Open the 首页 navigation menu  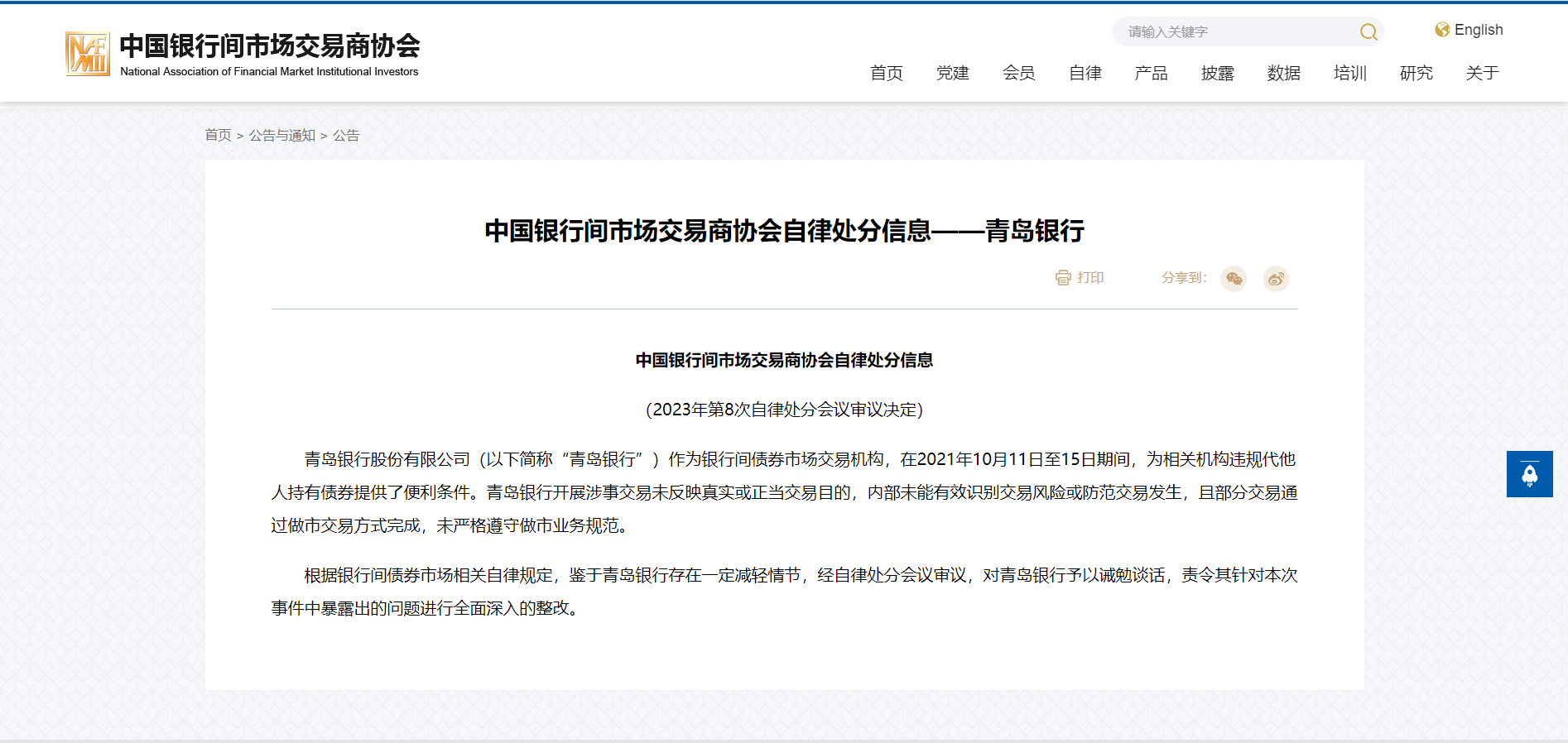tap(886, 73)
